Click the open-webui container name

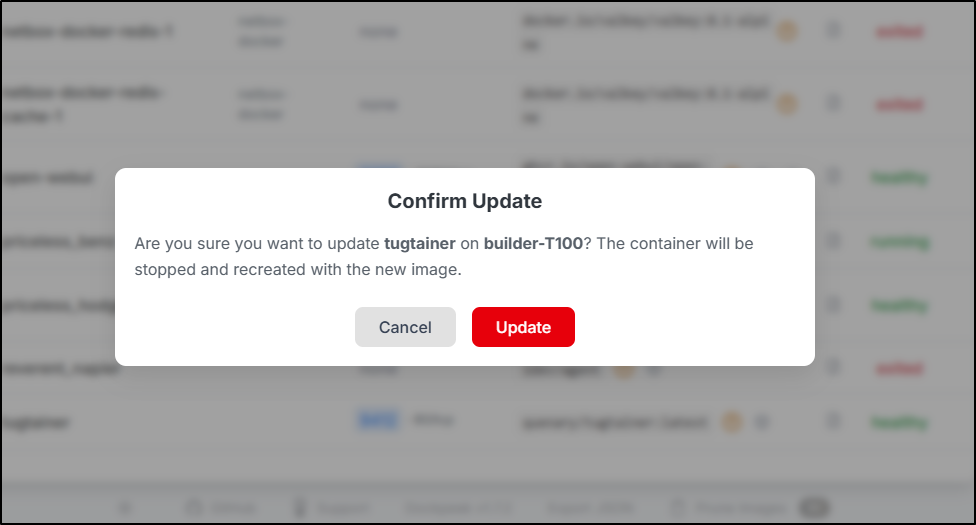click(48, 178)
